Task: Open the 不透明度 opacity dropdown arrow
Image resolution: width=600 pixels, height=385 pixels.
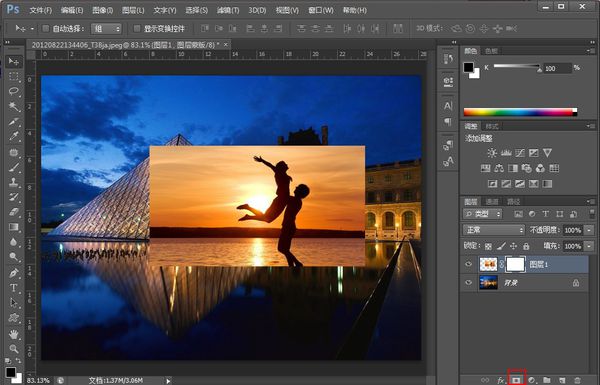Action: point(589,230)
